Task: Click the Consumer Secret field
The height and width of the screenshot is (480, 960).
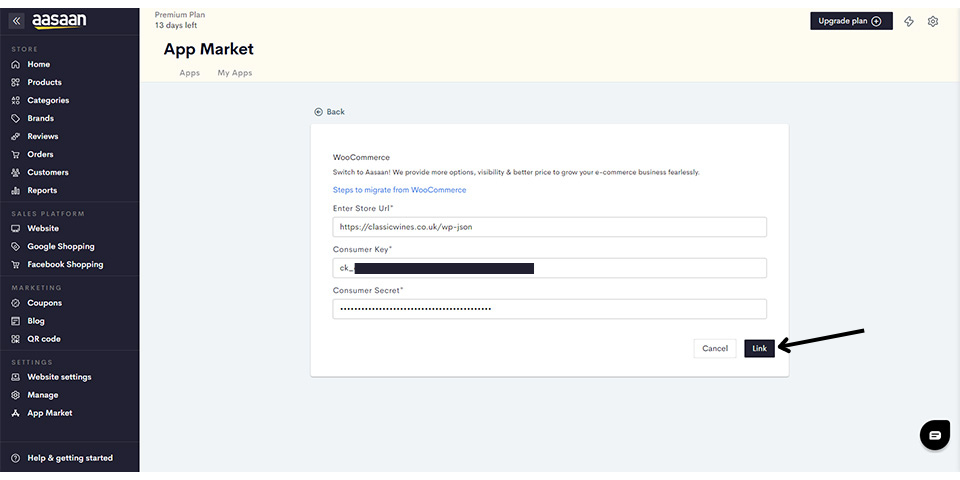Action: pos(549,309)
